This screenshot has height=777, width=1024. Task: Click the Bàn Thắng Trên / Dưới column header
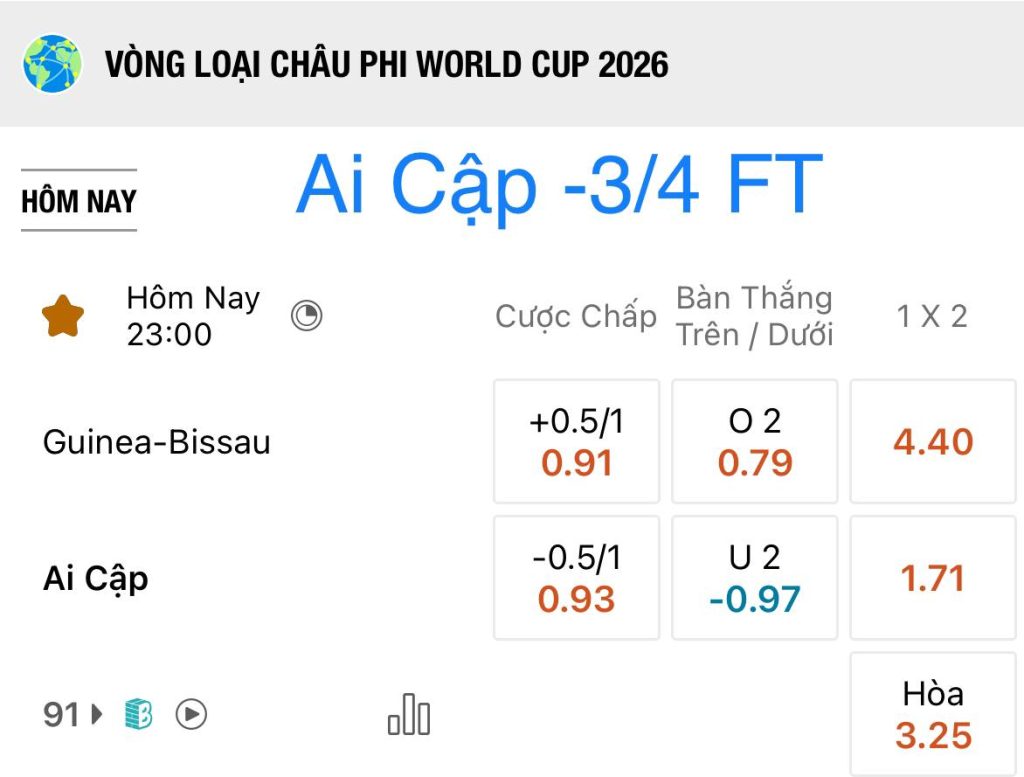pos(754,317)
